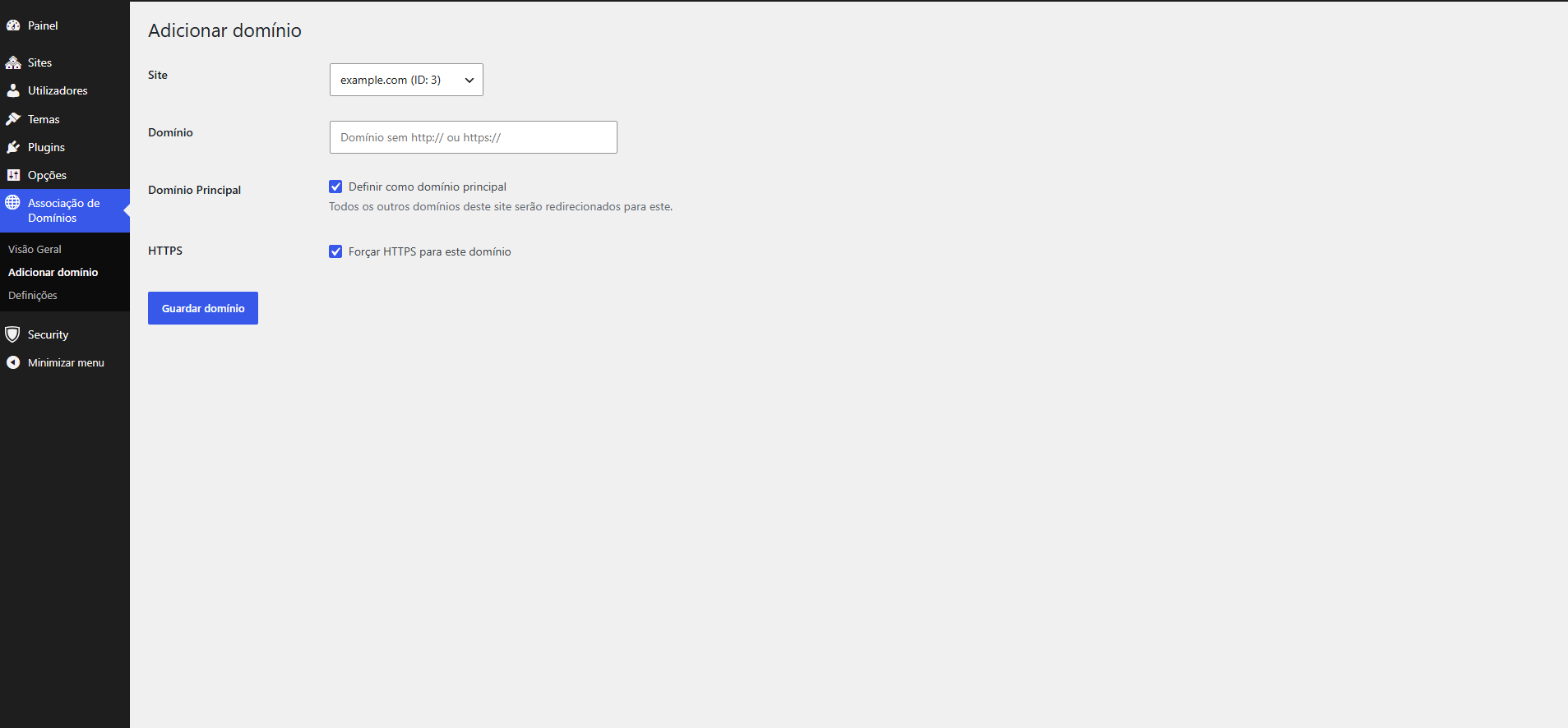Click the Utilizadores menu label
The image size is (1568, 728).
pyautogui.click(x=58, y=90)
